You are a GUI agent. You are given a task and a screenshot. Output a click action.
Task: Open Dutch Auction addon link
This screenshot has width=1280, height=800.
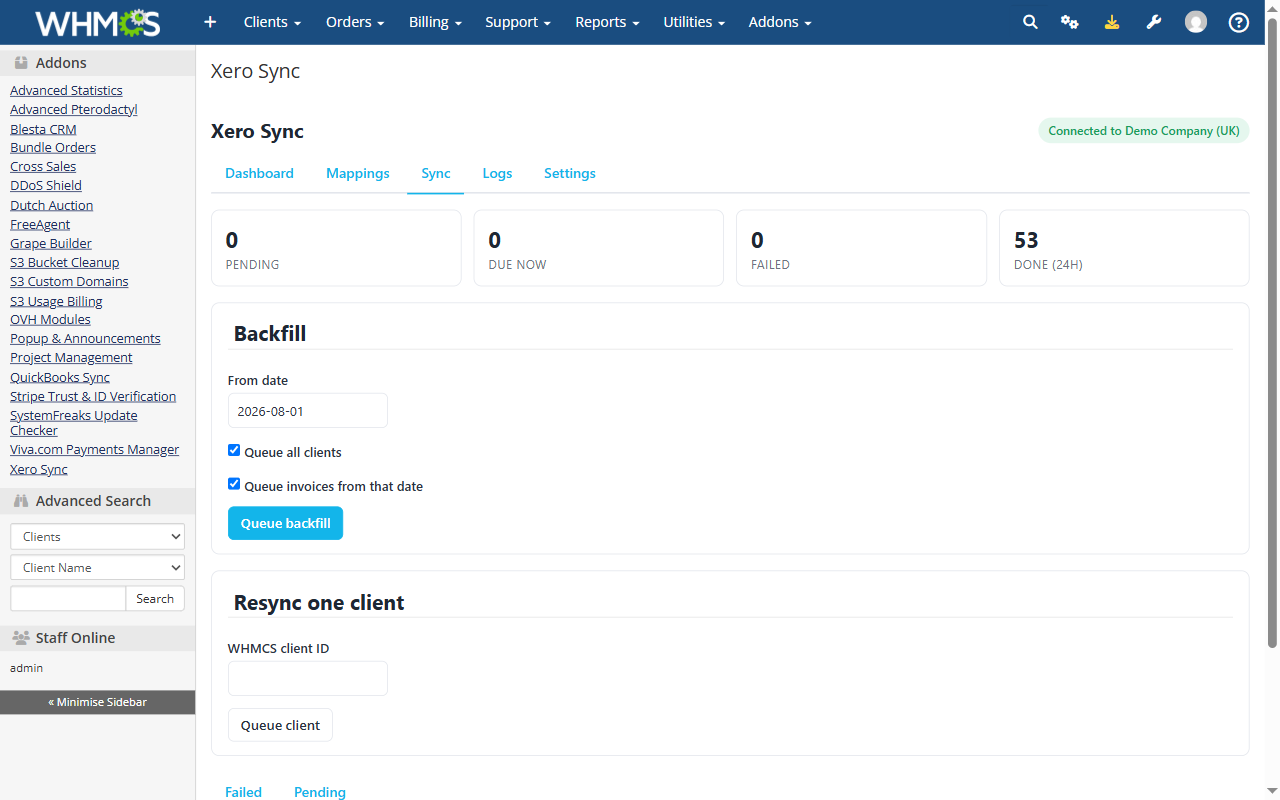(52, 205)
